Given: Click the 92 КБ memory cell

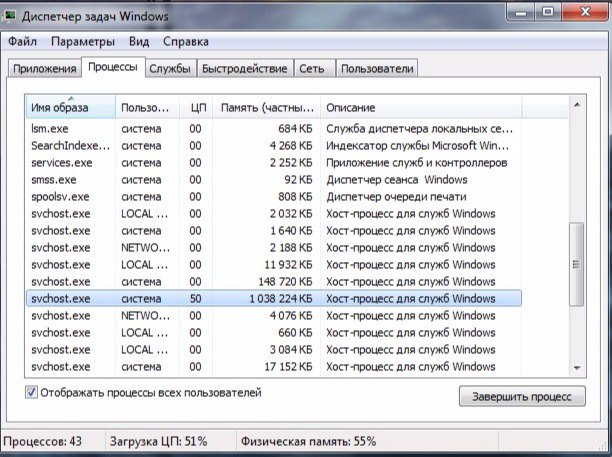Looking at the screenshot, I should click(x=298, y=180).
